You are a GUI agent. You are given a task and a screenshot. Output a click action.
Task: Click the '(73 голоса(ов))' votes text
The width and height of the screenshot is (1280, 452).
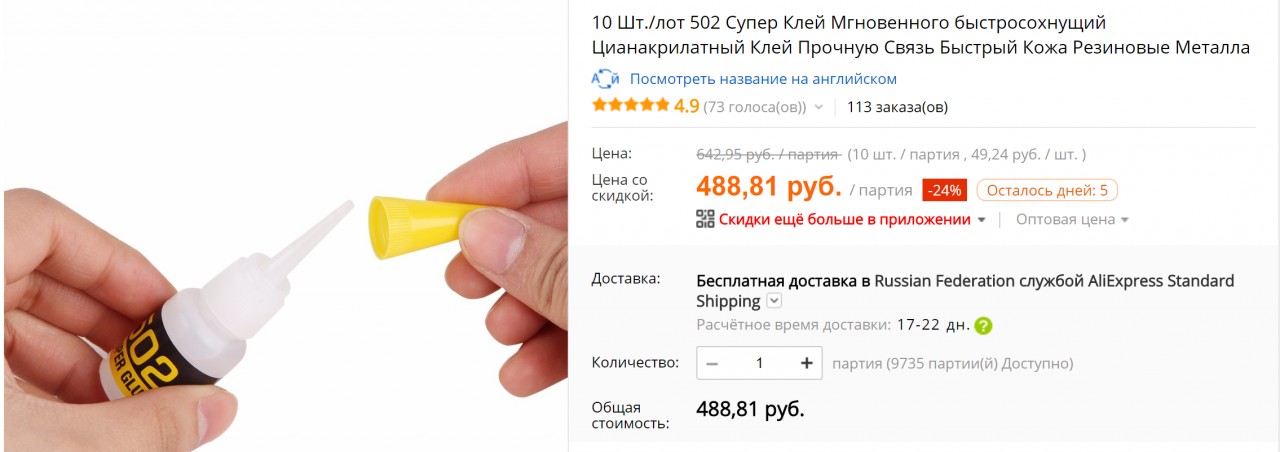(754, 107)
